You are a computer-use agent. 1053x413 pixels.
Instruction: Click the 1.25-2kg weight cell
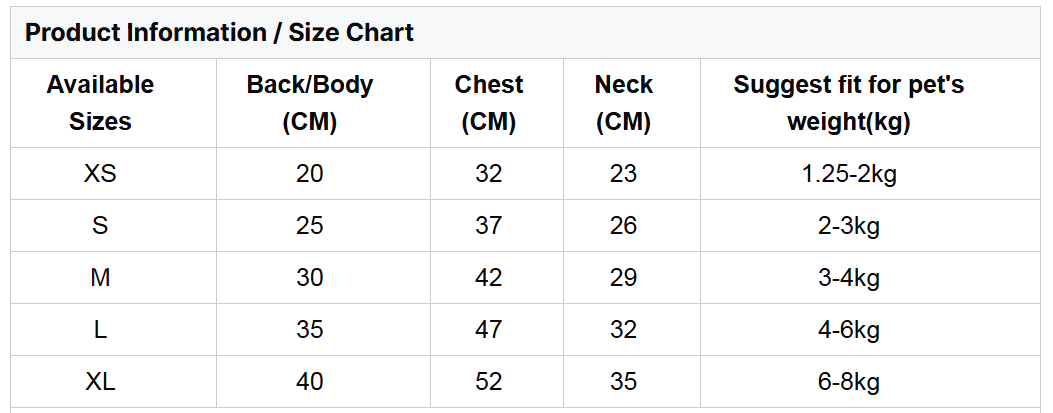pos(849,174)
